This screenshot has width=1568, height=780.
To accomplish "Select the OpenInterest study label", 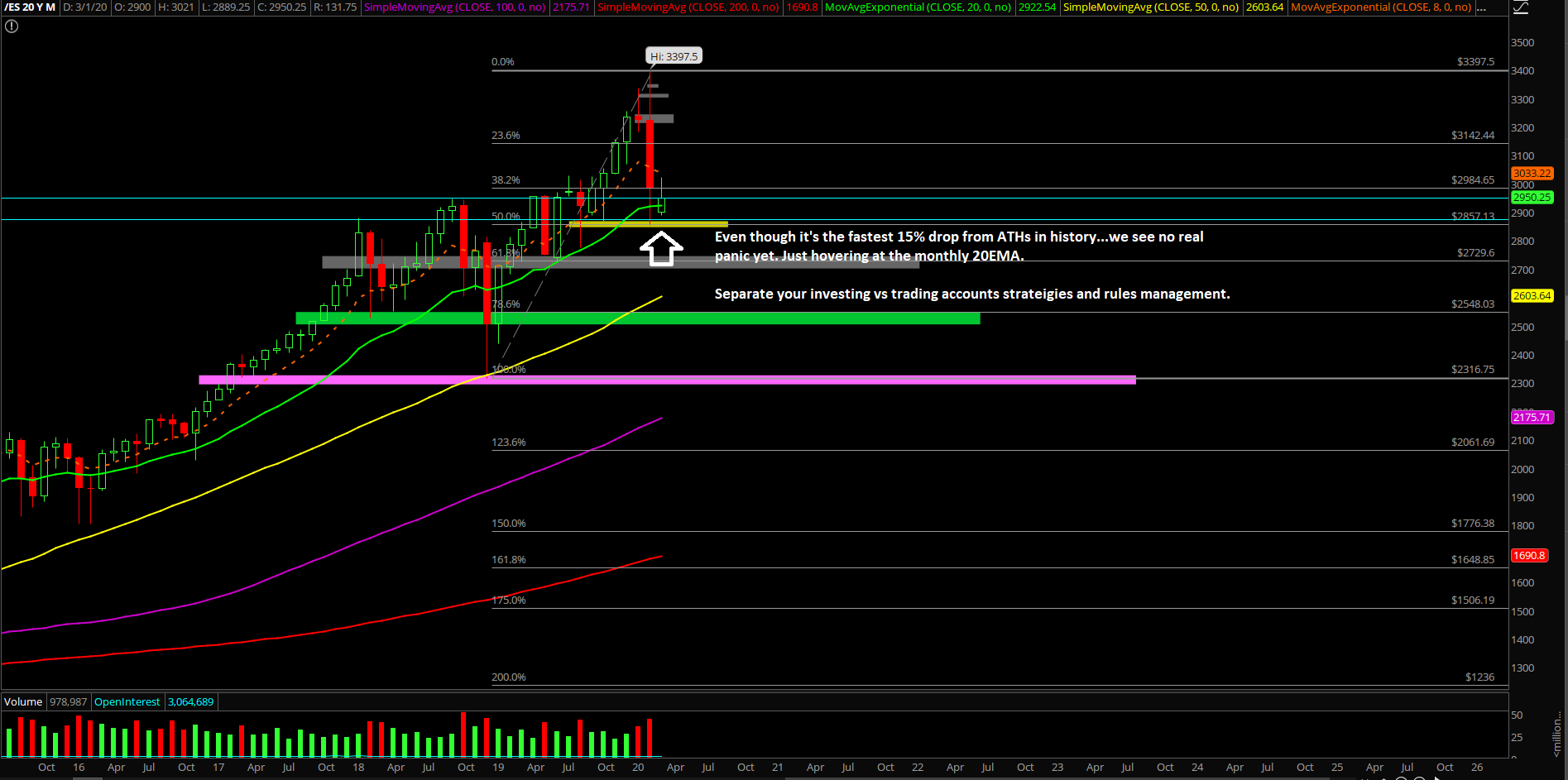I will point(127,702).
